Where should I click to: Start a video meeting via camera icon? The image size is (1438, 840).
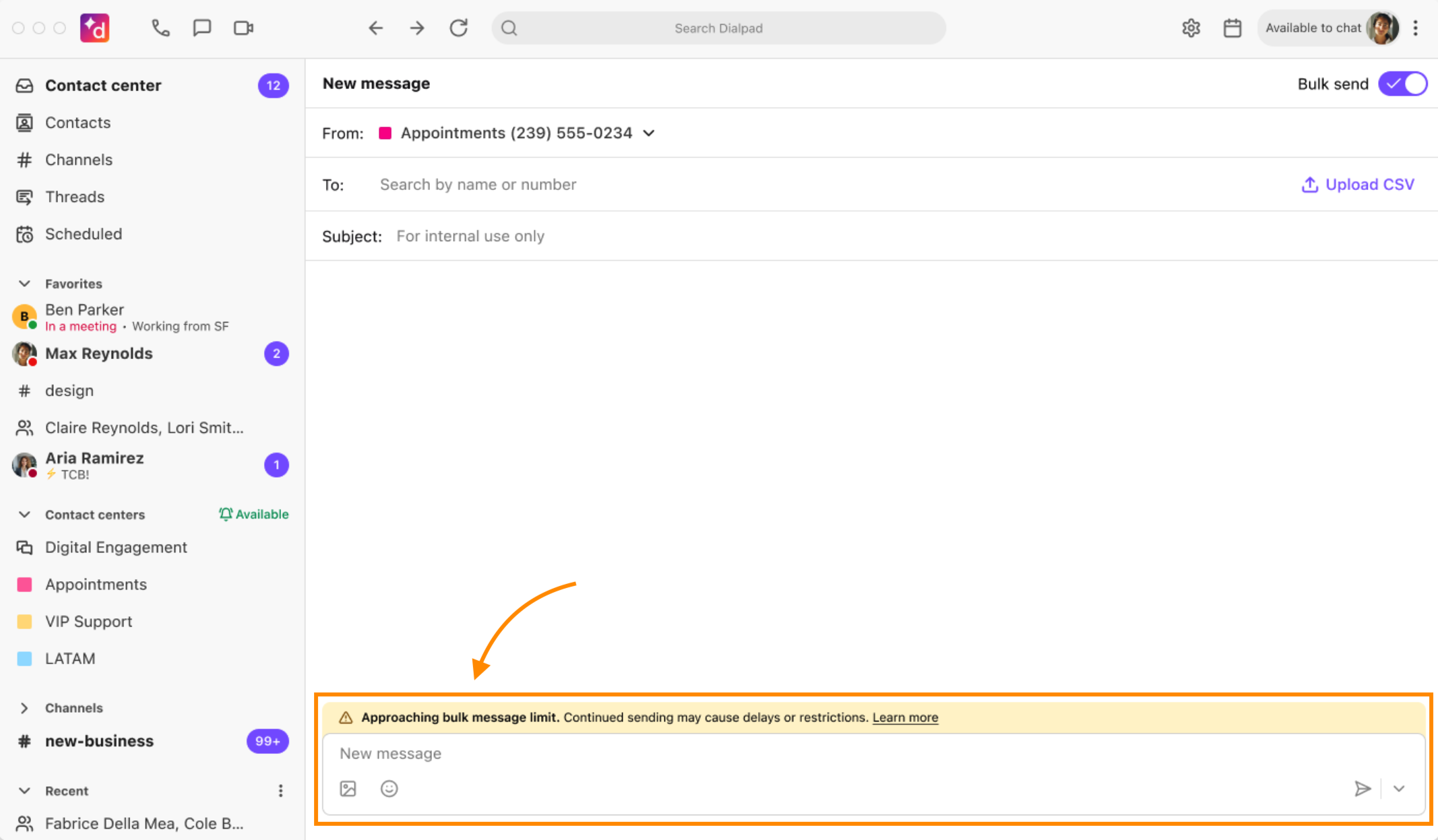[243, 28]
